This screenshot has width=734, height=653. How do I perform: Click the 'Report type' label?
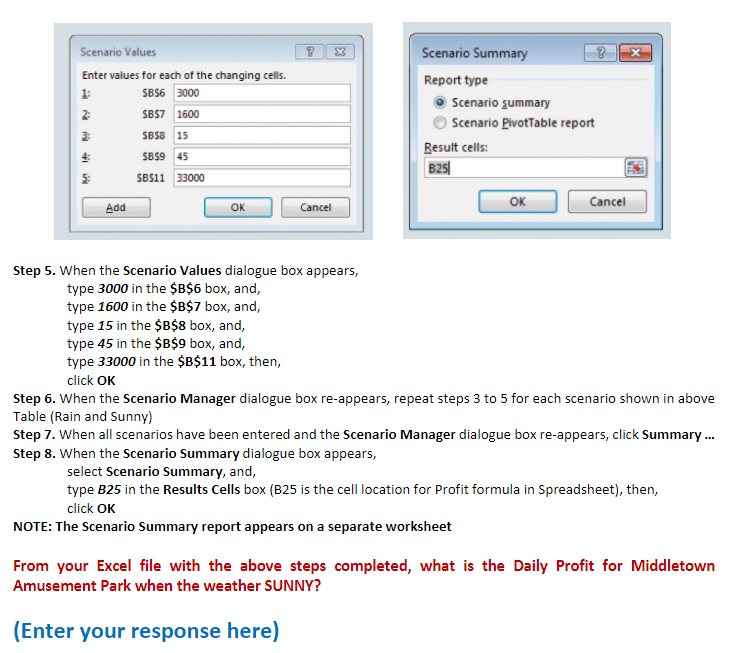click(x=456, y=80)
